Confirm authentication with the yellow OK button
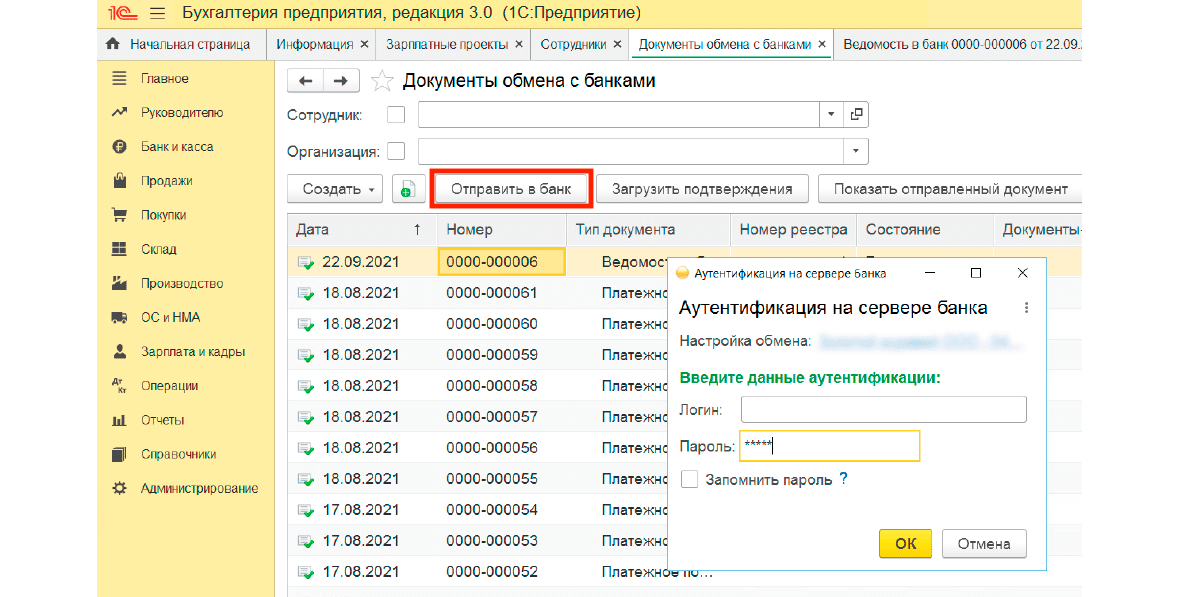Image resolution: width=1200 pixels, height=597 pixels. [905, 544]
